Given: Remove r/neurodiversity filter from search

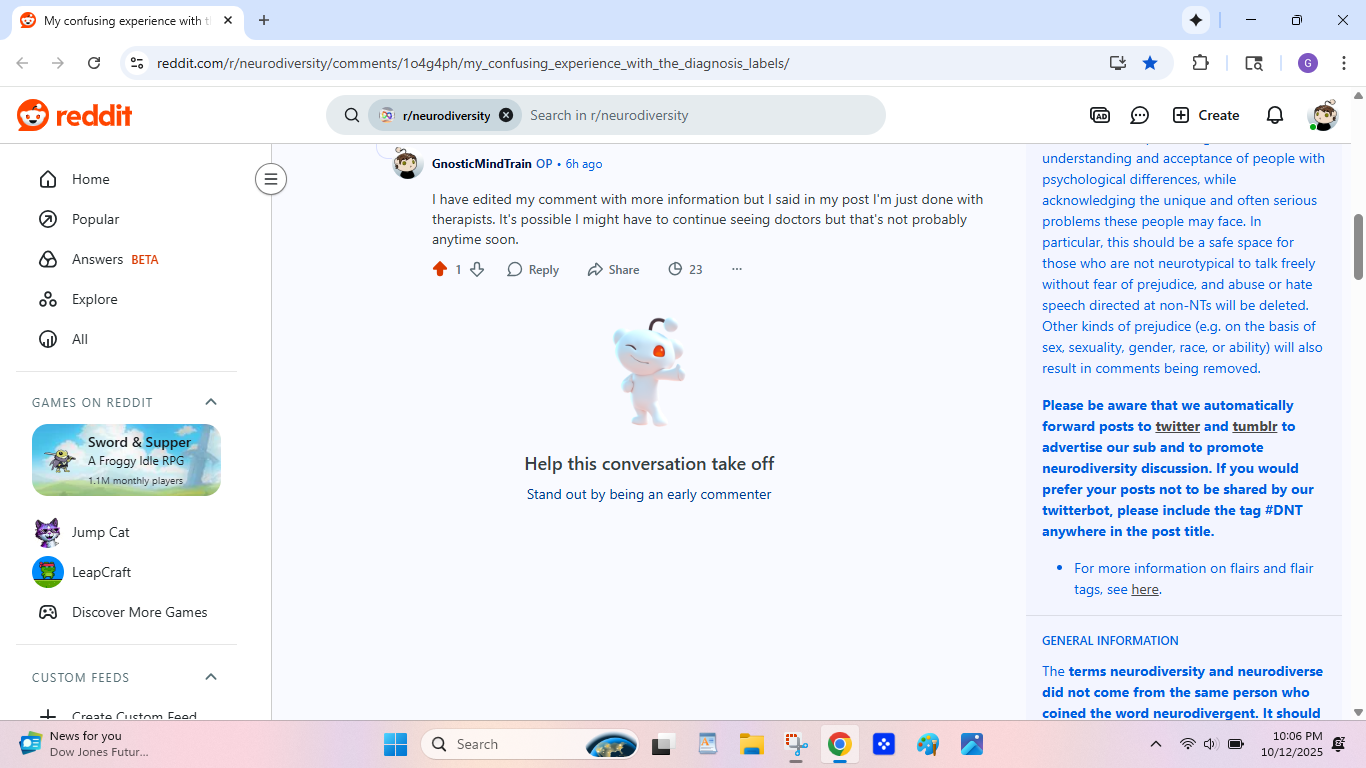Looking at the screenshot, I should coord(506,115).
